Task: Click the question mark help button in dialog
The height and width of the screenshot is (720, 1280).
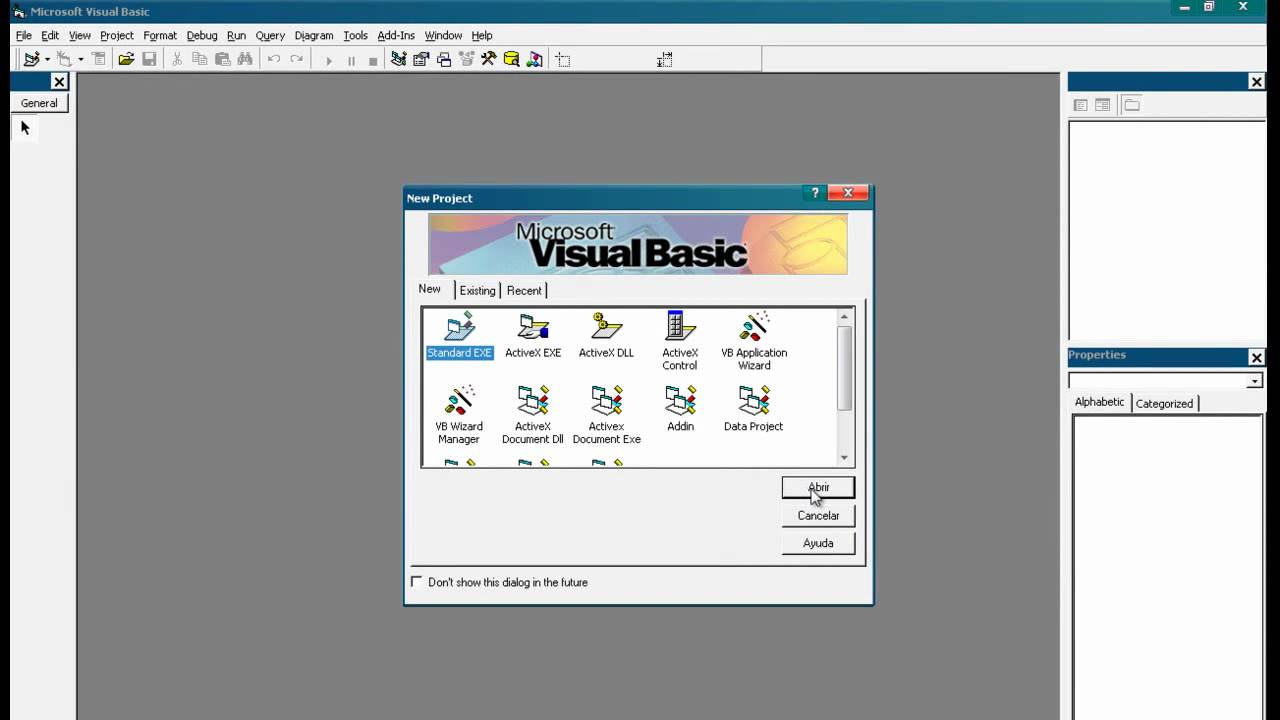Action: [x=815, y=193]
